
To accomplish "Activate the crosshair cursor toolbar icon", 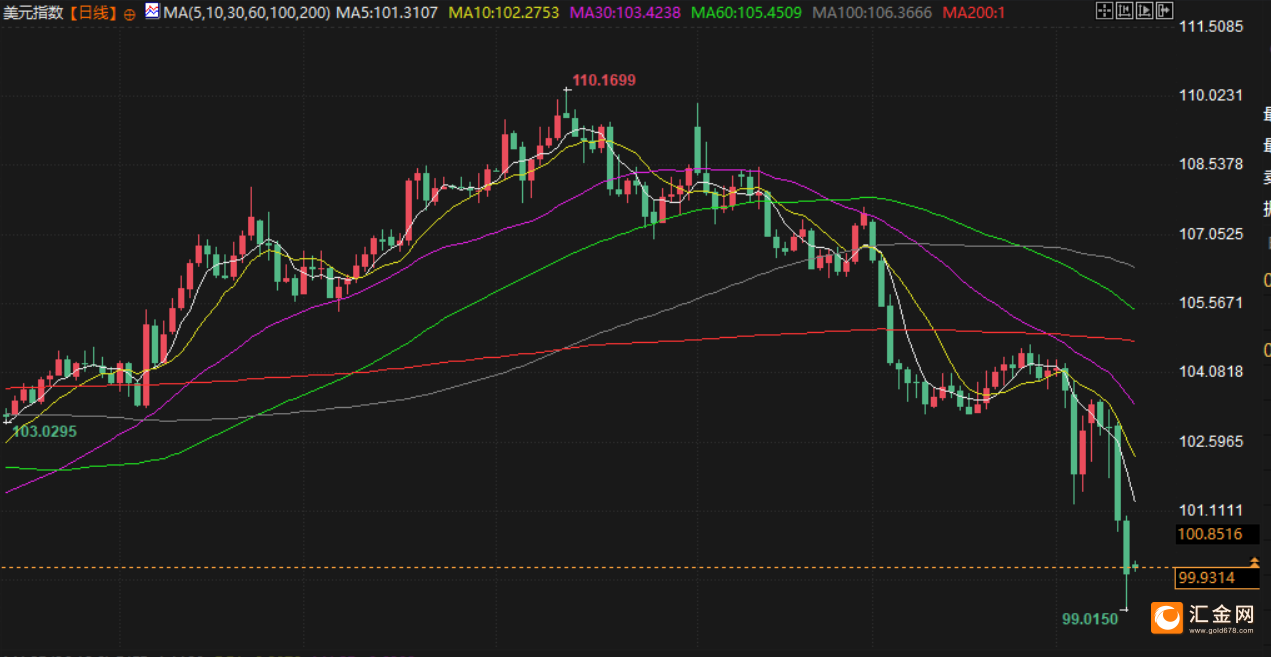I will pos(1103,12).
